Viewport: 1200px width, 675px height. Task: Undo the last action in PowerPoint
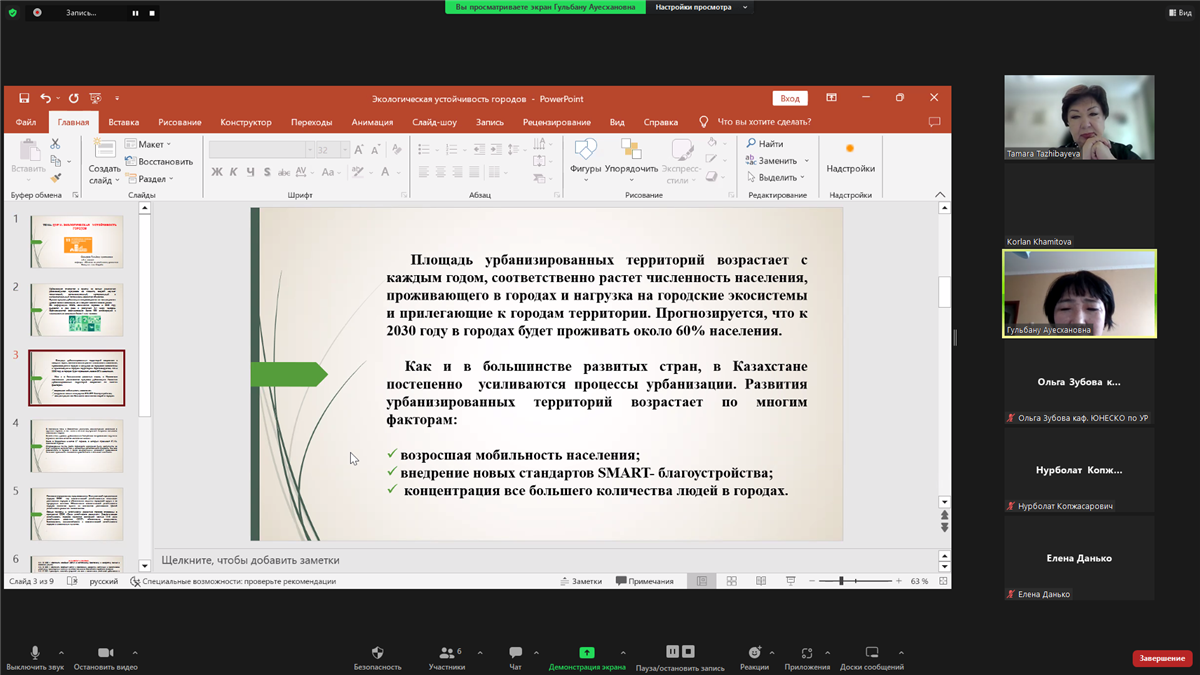point(45,98)
